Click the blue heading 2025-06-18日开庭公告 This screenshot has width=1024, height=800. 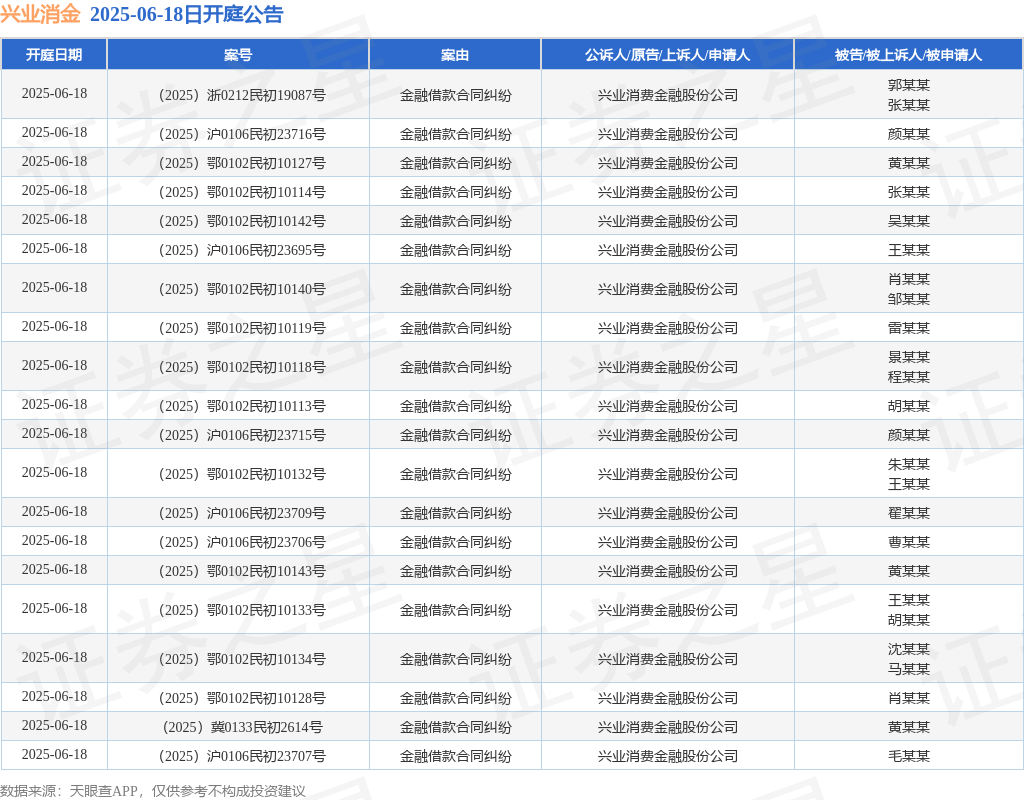click(x=186, y=14)
